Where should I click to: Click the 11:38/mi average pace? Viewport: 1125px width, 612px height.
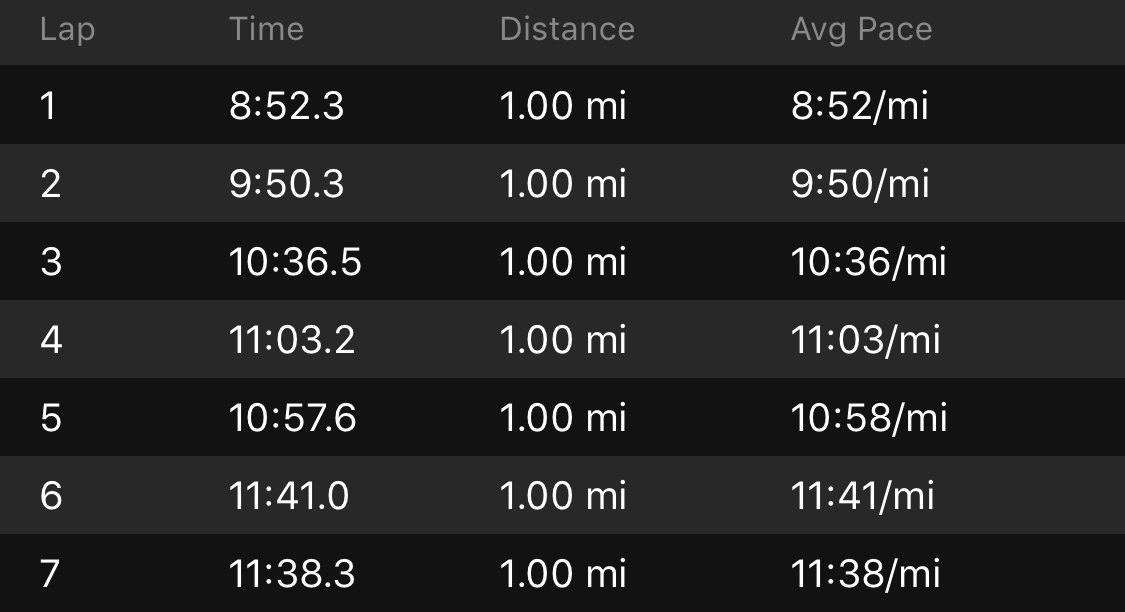865,574
